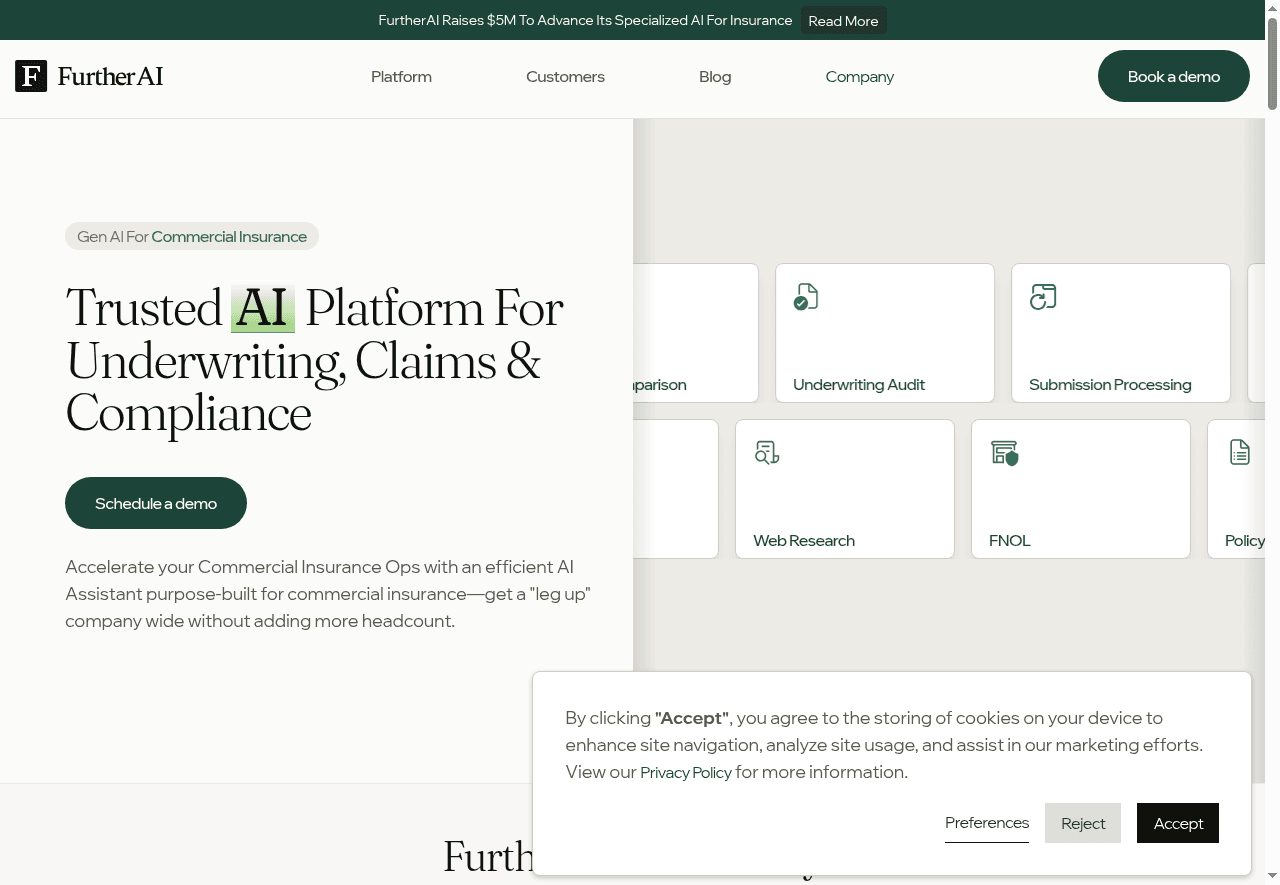Go to the Blog page
The width and height of the screenshot is (1280, 885).
715,77
